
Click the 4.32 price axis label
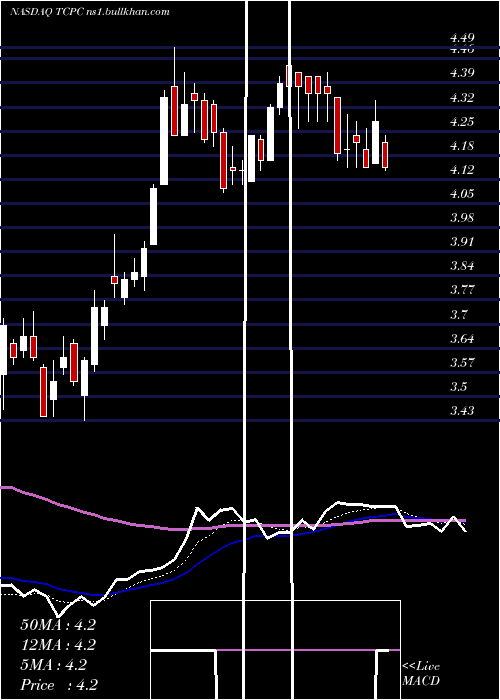coord(462,98)
